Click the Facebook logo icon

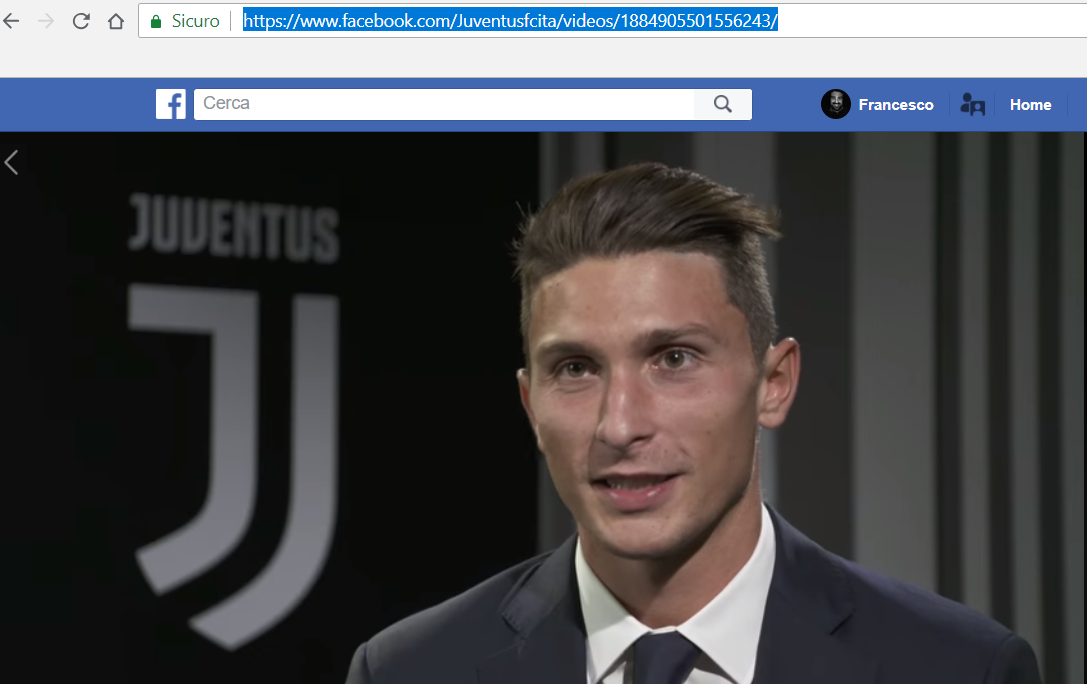(x=171, y=104)
